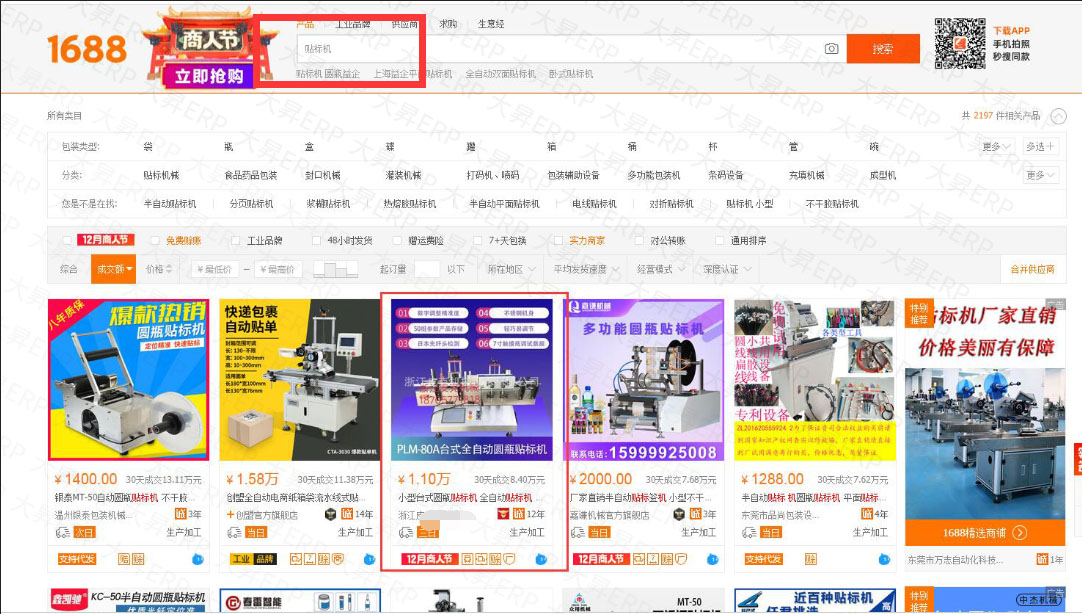Click the shield badge icon on ¥2000.00 product shop
This screenshot has width=1082, height=614.
[679, 514]
